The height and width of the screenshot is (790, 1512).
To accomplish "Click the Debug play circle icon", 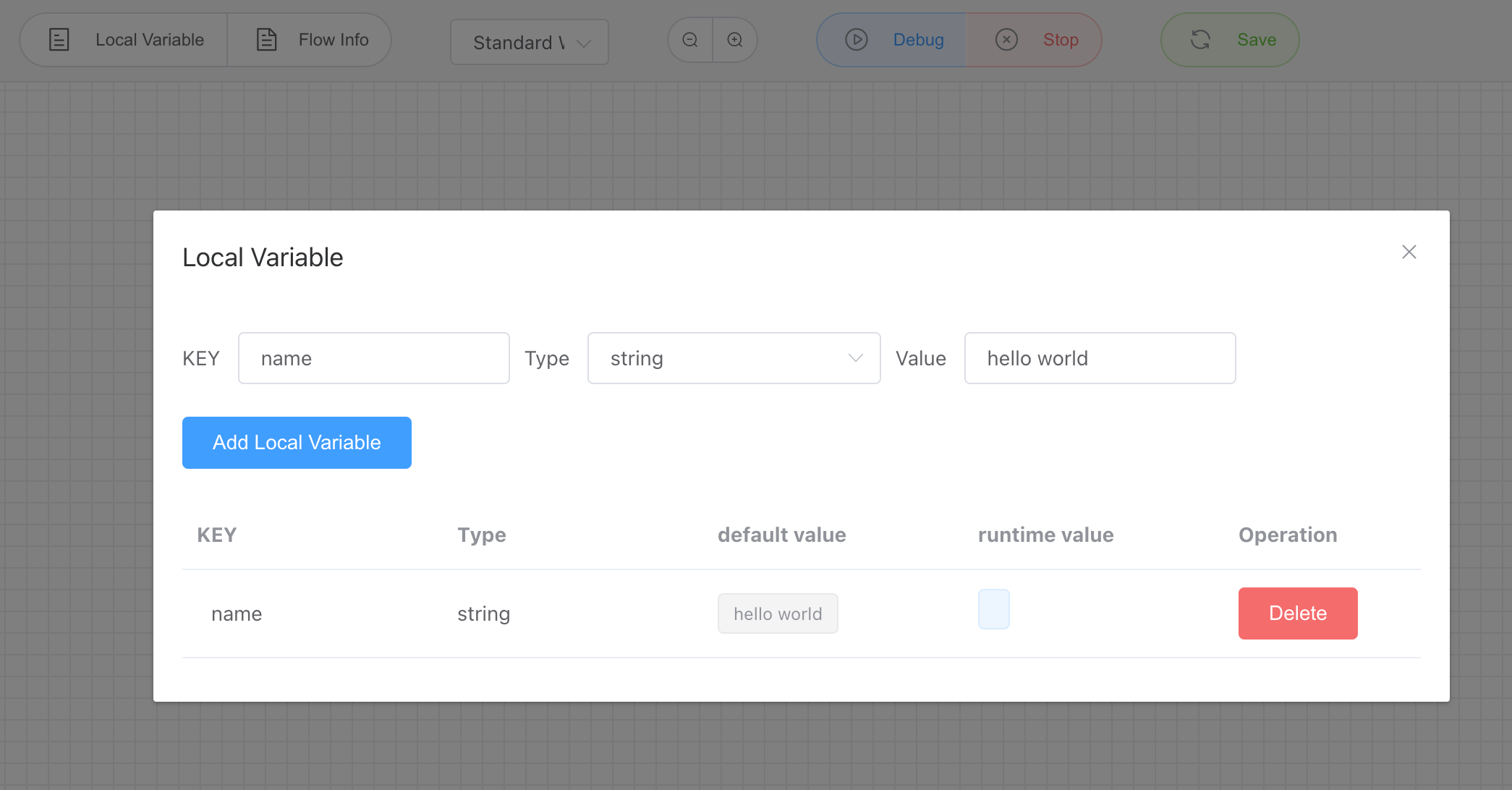I will tap(857, 40).
